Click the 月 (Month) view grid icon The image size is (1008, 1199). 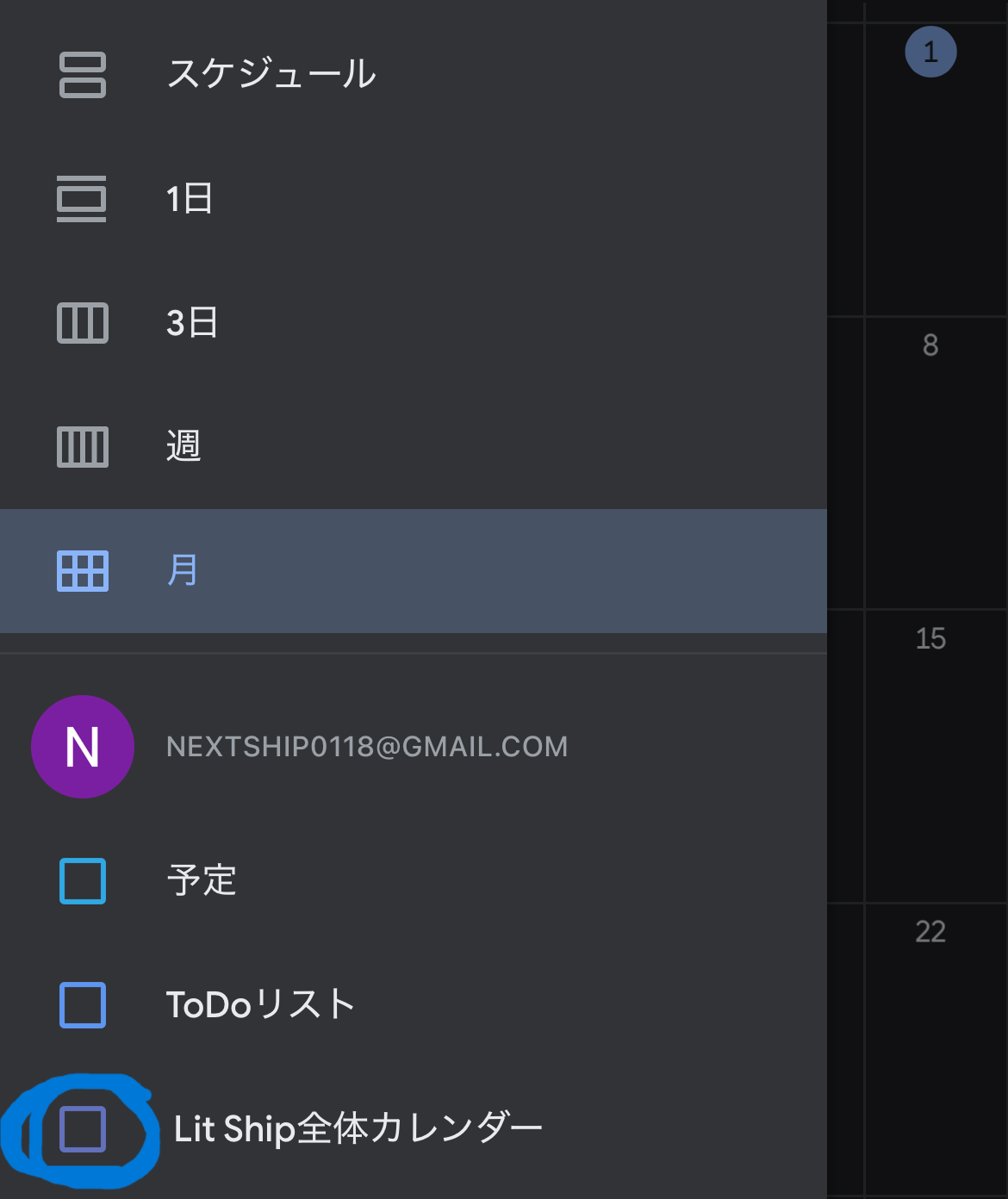click(x=82, y=571)
